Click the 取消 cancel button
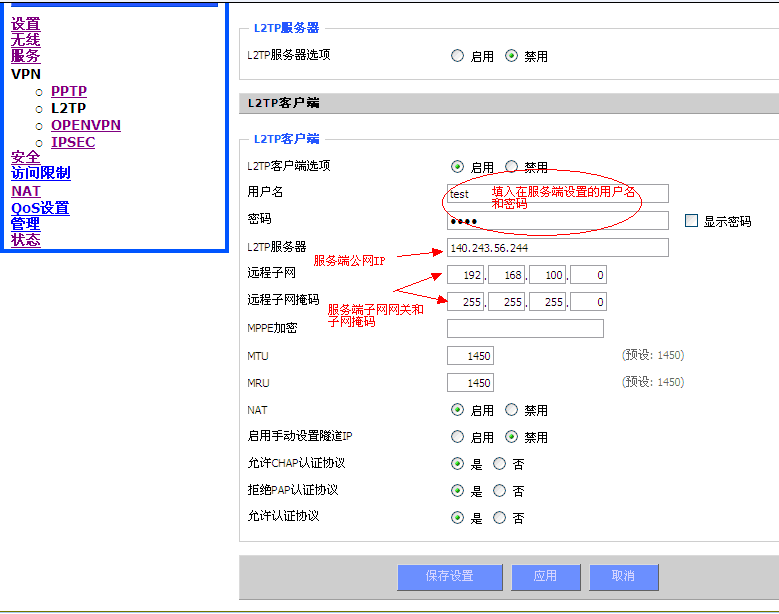 tap(623, 576)
